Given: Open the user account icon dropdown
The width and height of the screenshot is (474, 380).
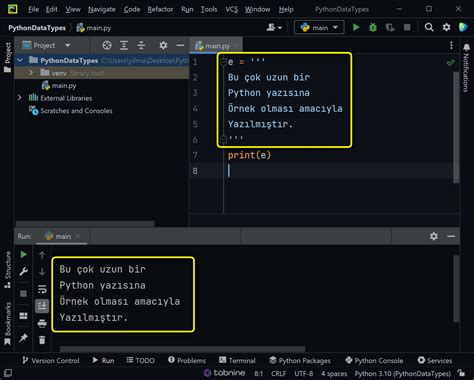Looking at the screenshot, I should click(x=274, y=27).
